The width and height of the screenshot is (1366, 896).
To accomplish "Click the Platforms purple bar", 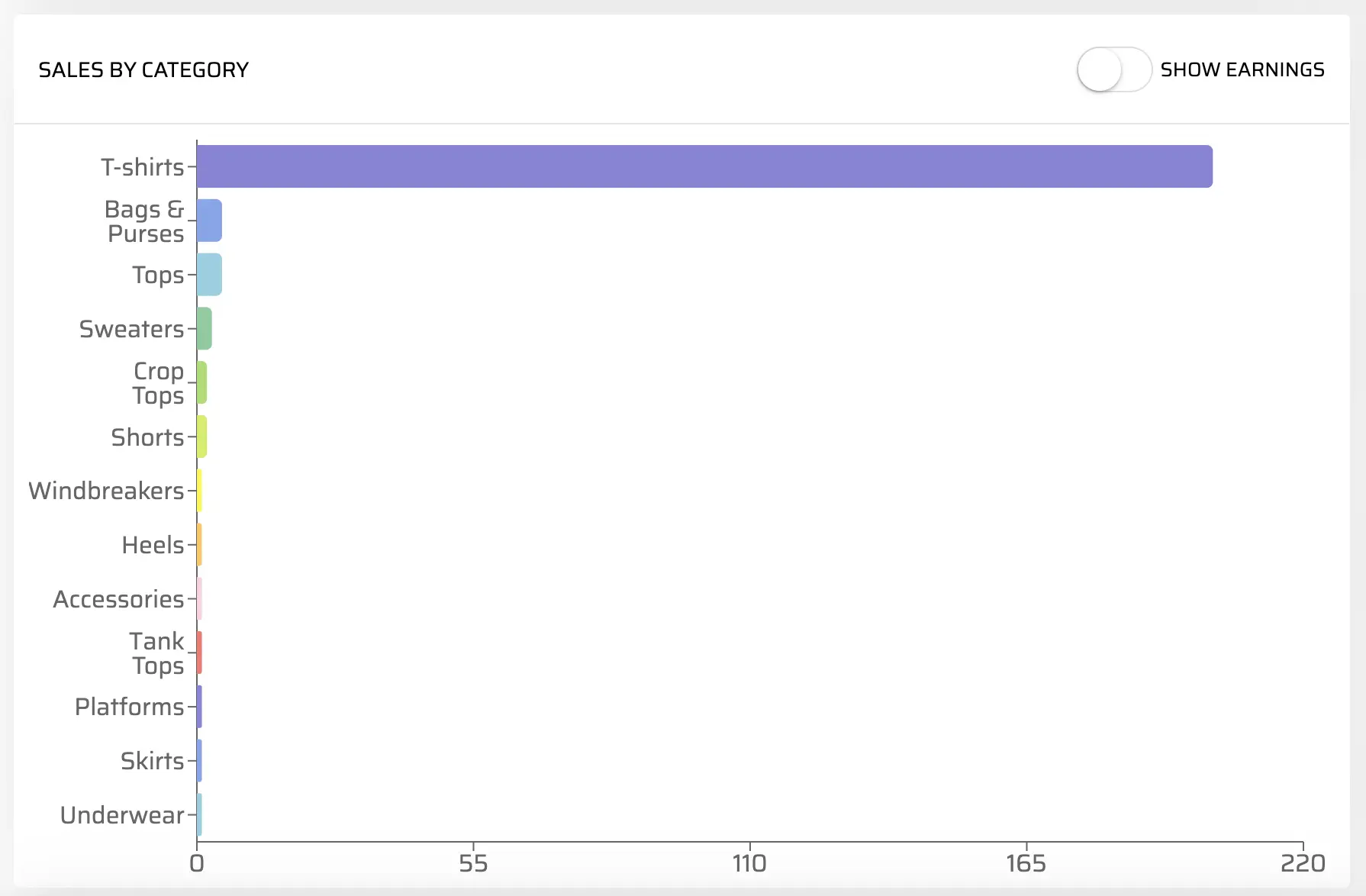I will [x=199, y=707].
